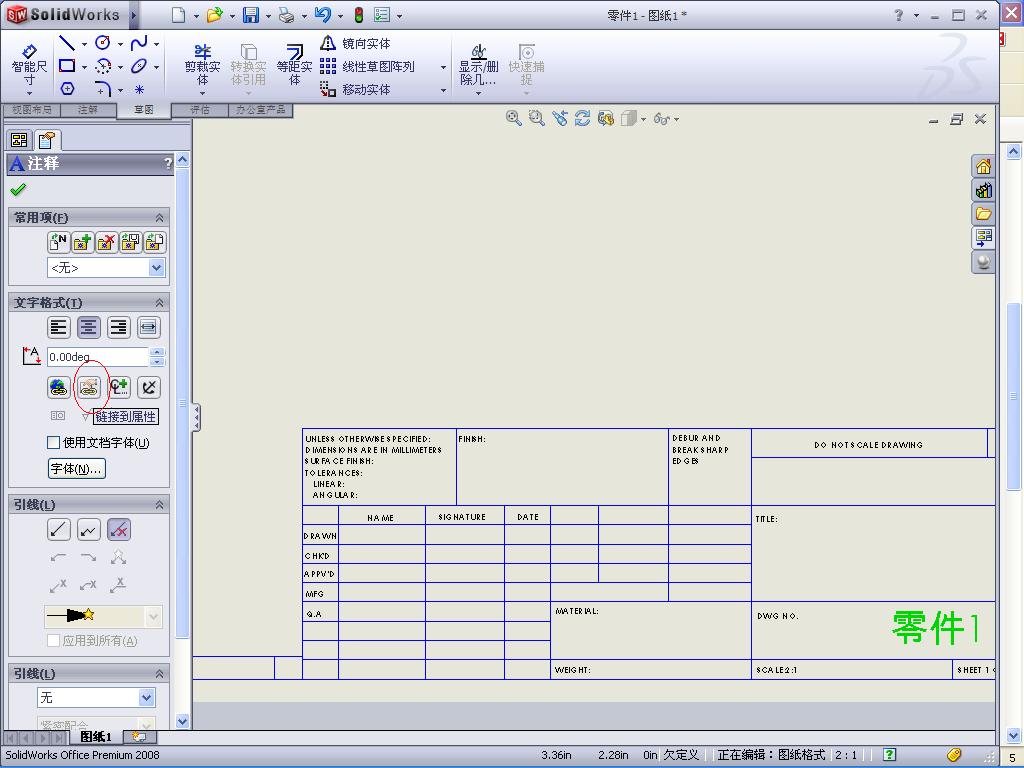Click the Save icon in title toolbar
Image resolution: width=1024 pixels, height=768 pixels.
251,15
